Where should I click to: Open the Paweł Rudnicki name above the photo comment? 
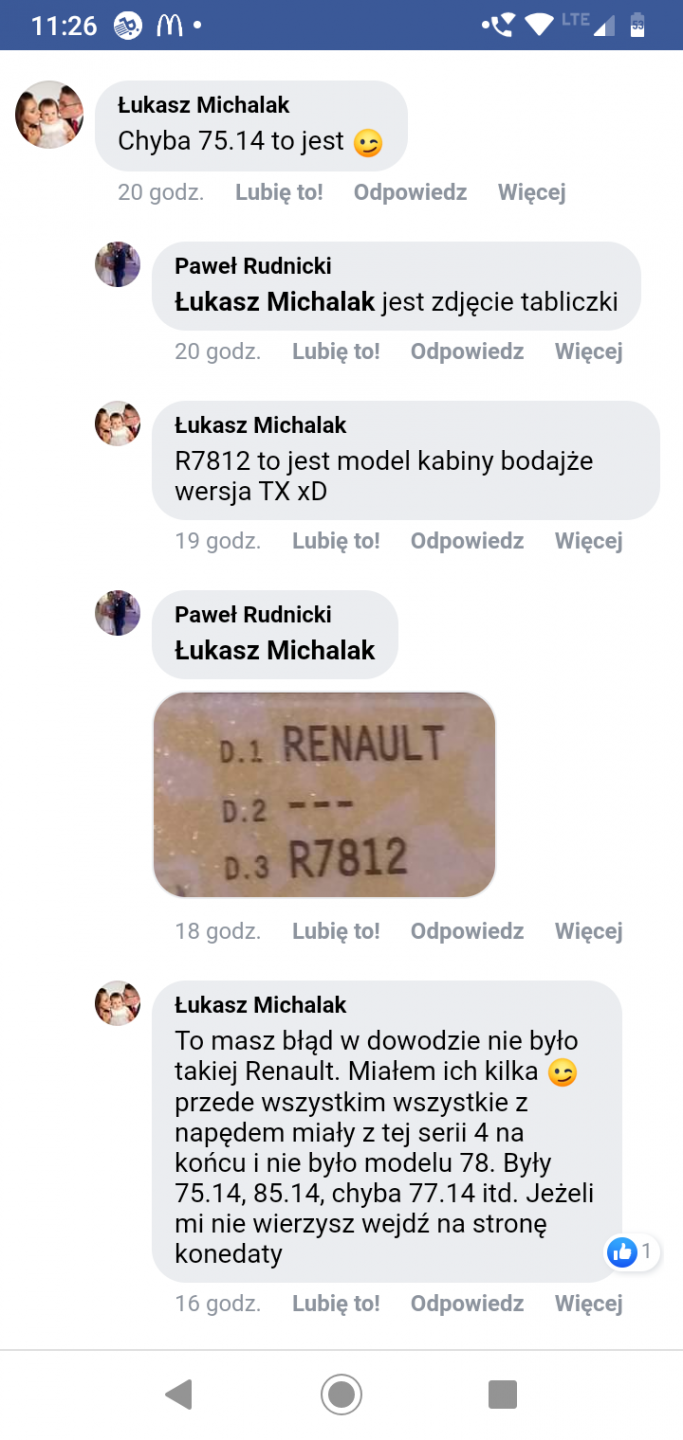253,615
